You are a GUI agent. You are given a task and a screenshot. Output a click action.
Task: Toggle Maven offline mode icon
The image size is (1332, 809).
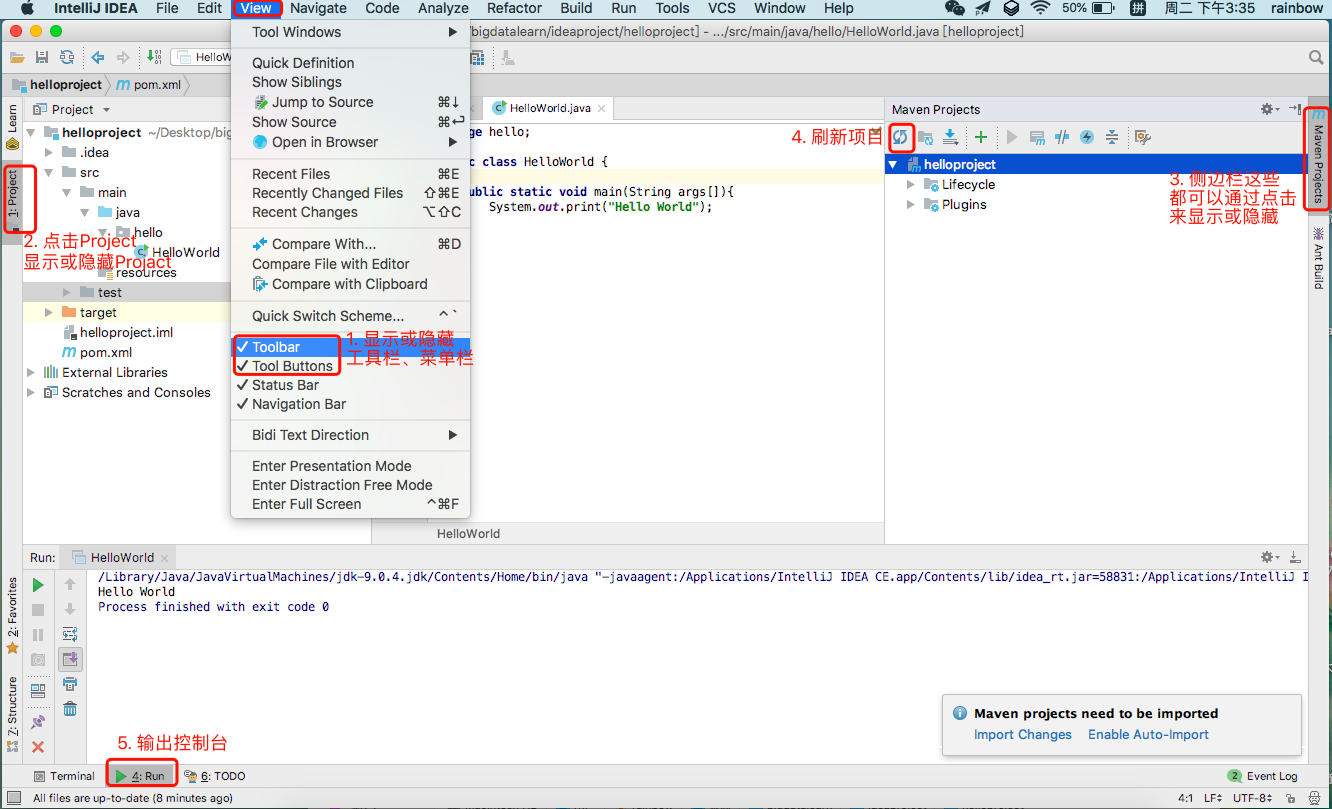tap(1062, 137)
